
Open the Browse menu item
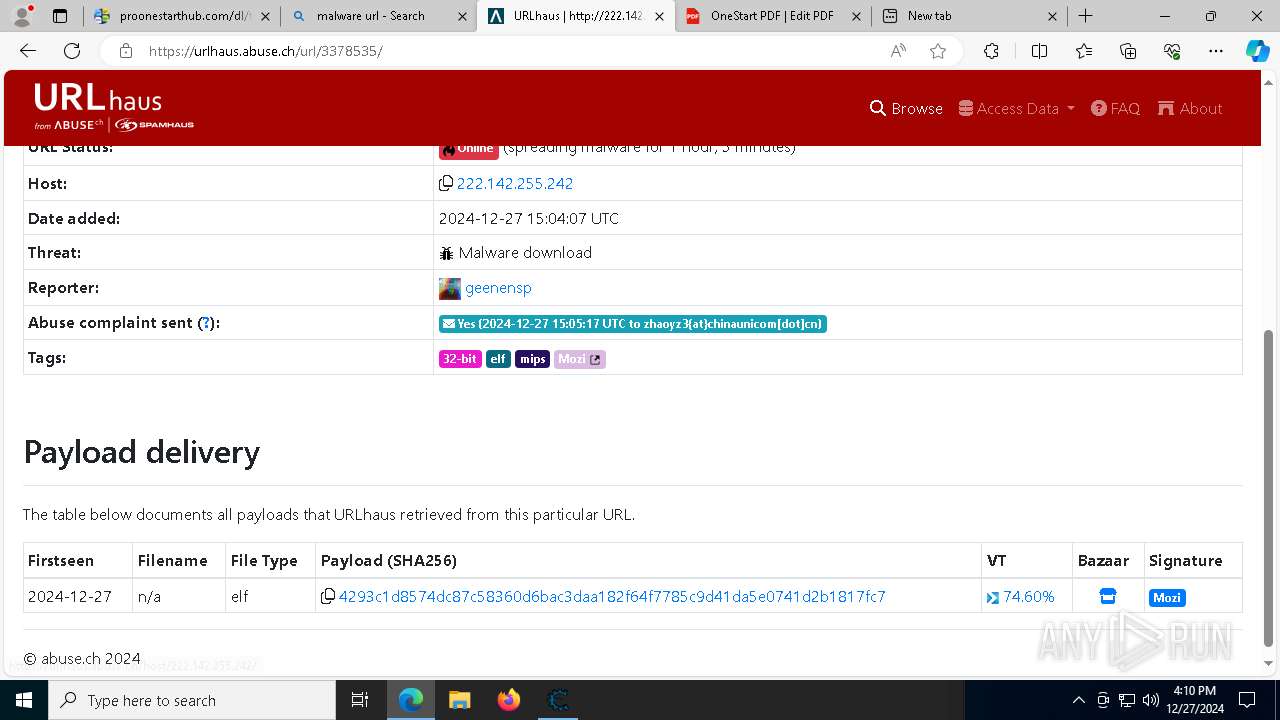coord(906,108)
